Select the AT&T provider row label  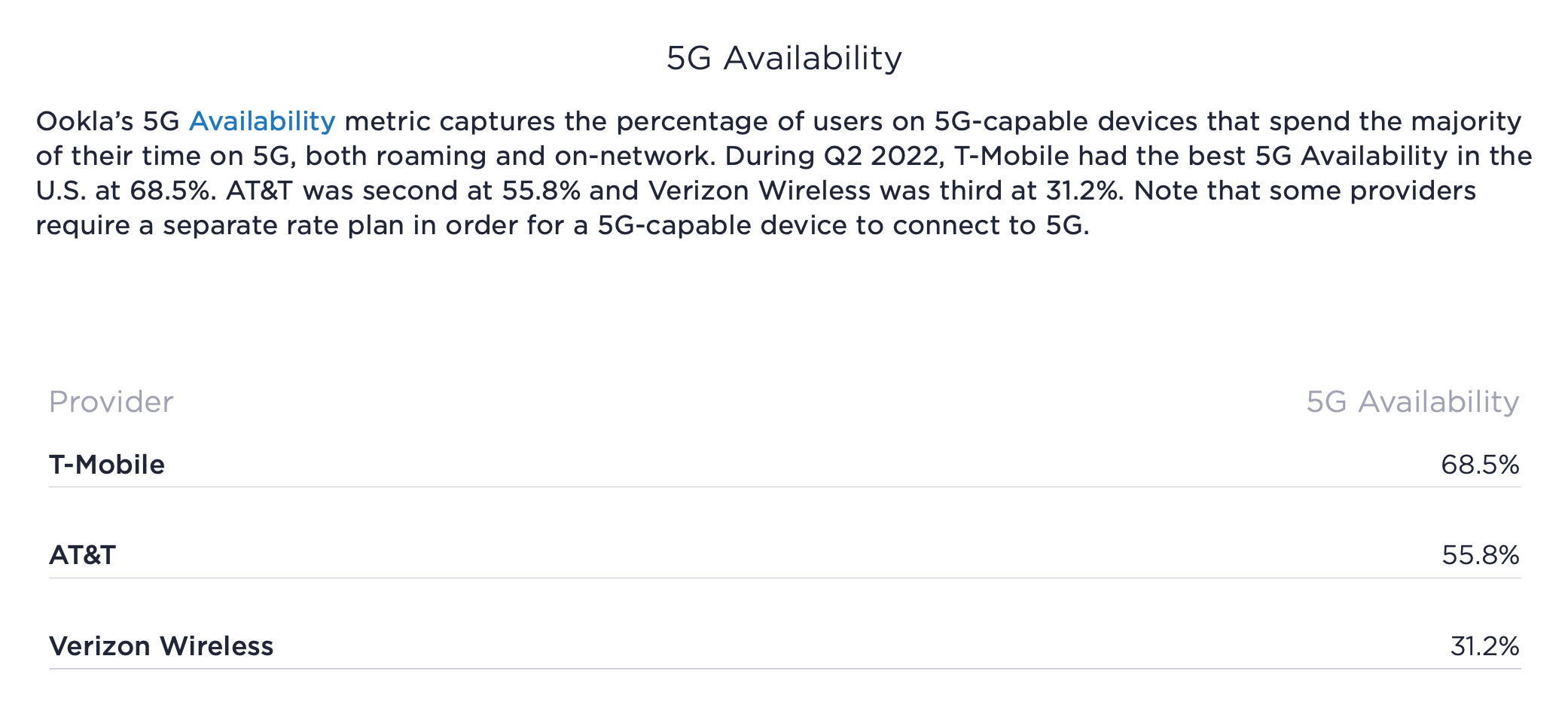pos(82,555)
